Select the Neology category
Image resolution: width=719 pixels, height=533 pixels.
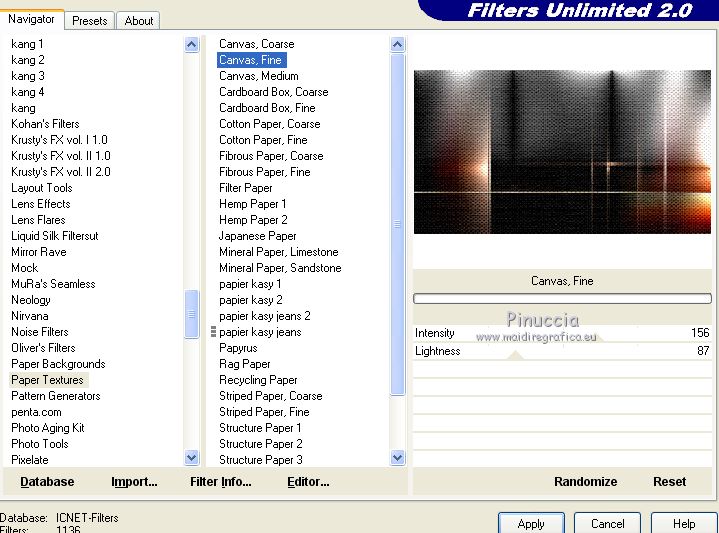pos(31,300)
